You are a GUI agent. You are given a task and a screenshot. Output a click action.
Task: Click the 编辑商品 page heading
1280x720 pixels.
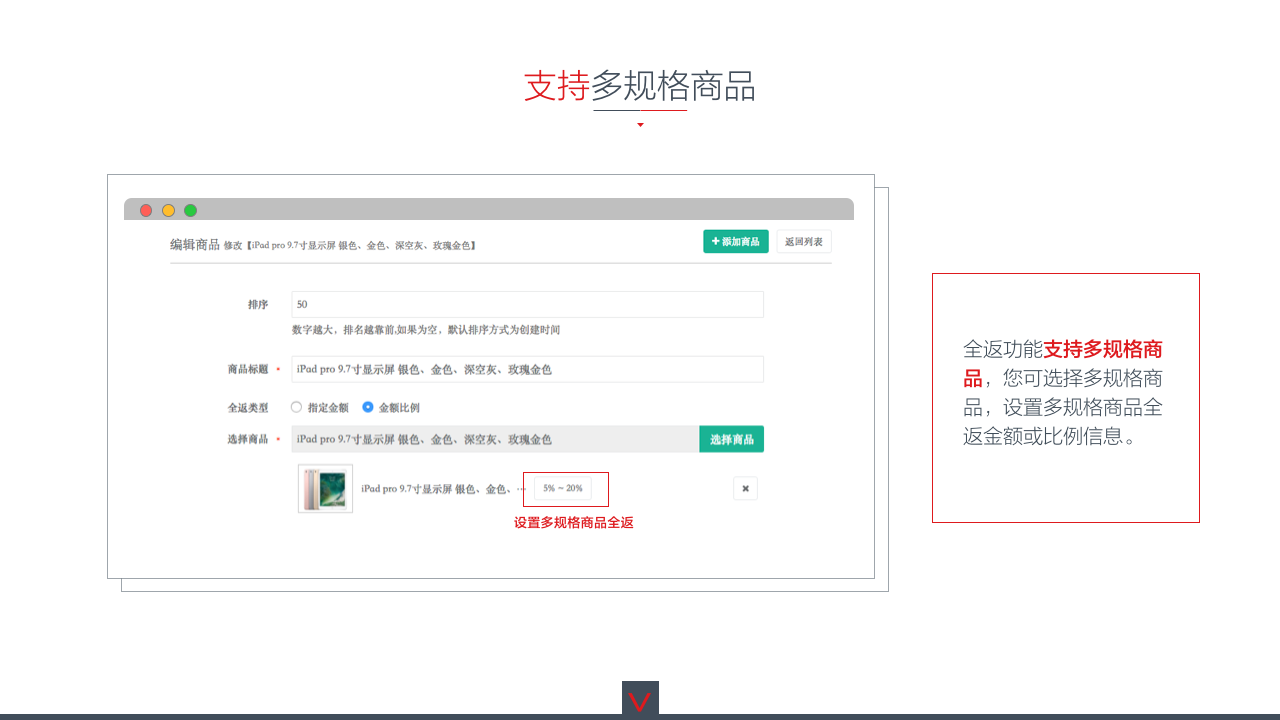coord(194,244)
